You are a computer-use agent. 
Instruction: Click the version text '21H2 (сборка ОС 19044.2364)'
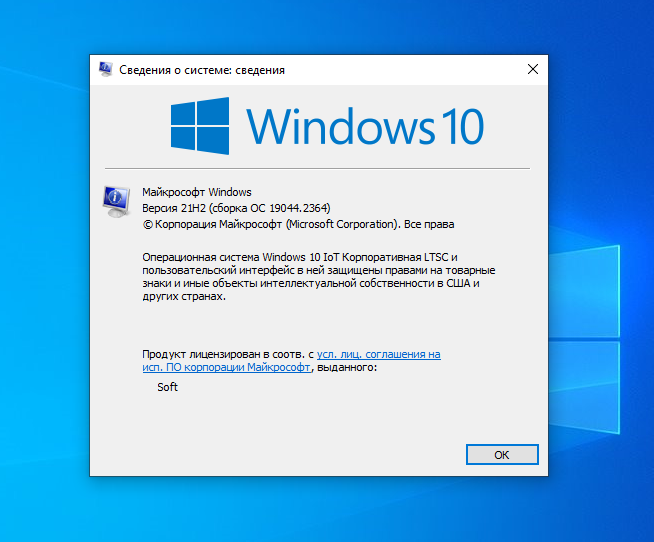tap(255, 208)
